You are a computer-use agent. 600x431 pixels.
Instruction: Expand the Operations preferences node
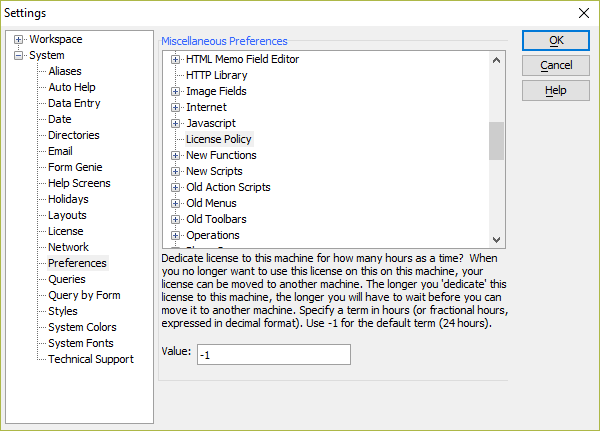point(175,235)
